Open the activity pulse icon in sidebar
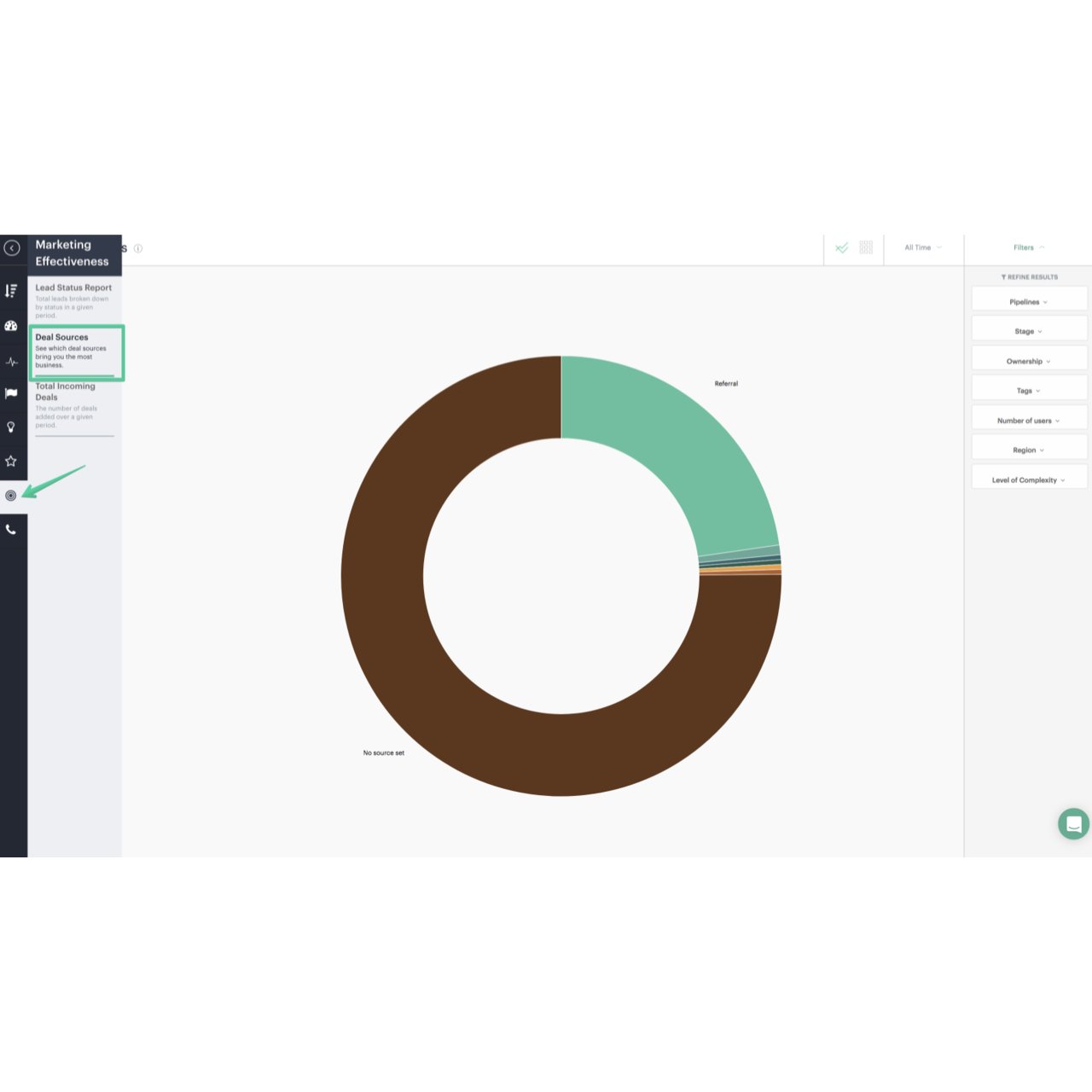 pyautogui.click(x=12, y=361)
